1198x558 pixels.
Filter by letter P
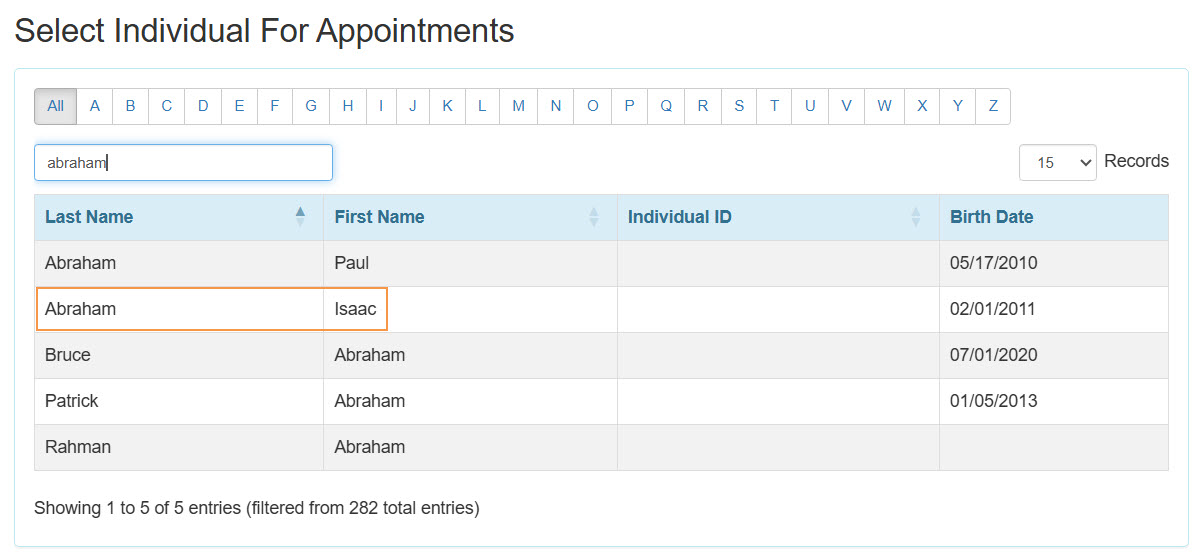point(629,106)
